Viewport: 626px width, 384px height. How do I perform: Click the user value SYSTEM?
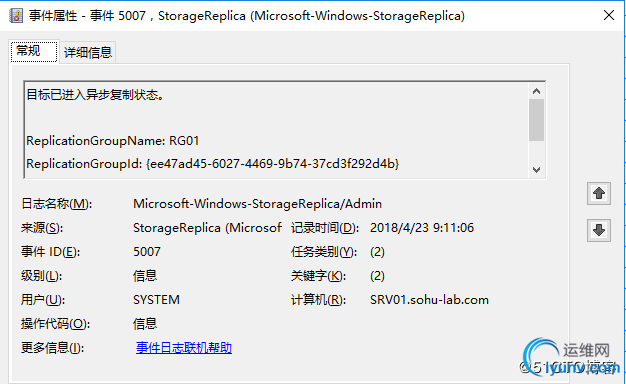(156, 300)
